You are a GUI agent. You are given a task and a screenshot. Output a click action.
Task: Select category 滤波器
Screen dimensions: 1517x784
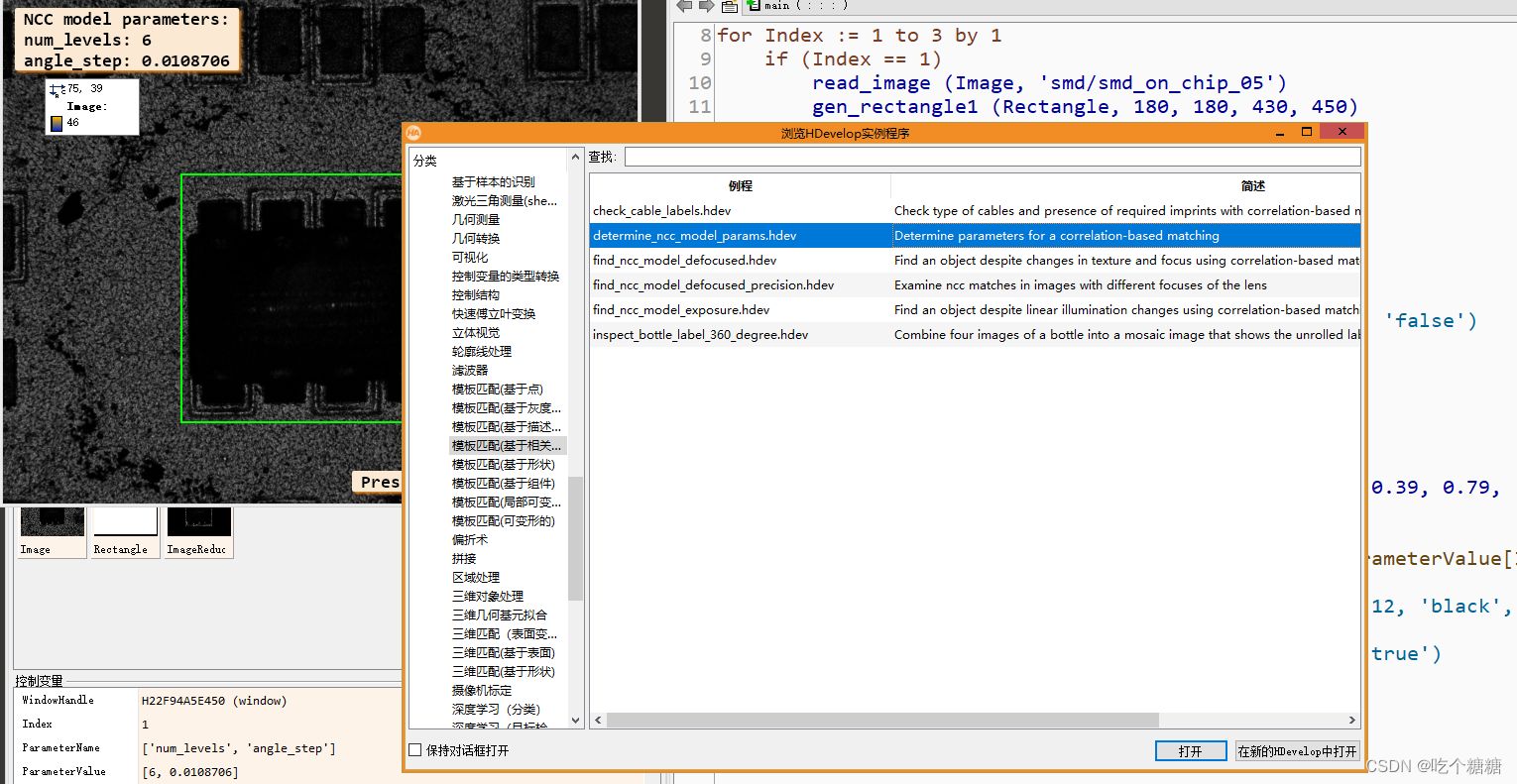coord(470,370)
